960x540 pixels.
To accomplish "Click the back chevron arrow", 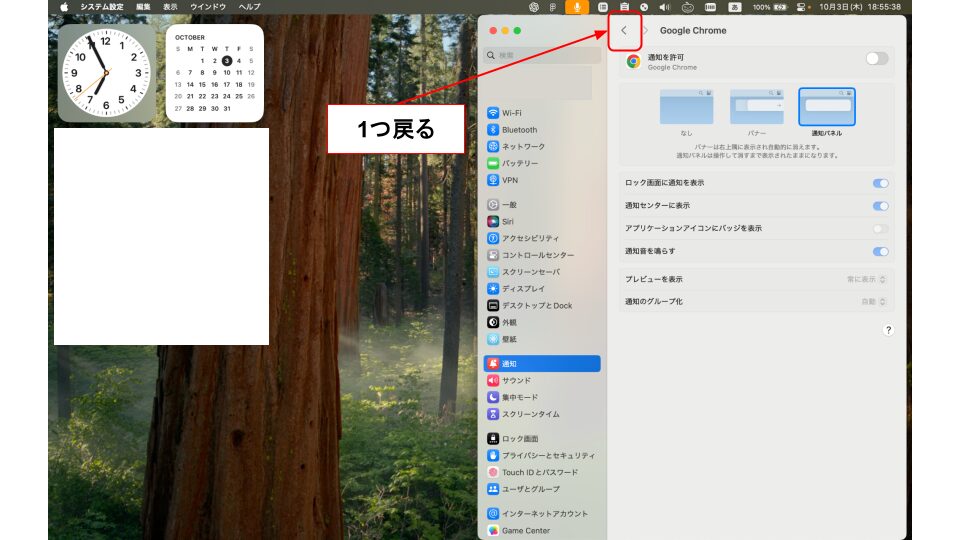I will 624,31.
